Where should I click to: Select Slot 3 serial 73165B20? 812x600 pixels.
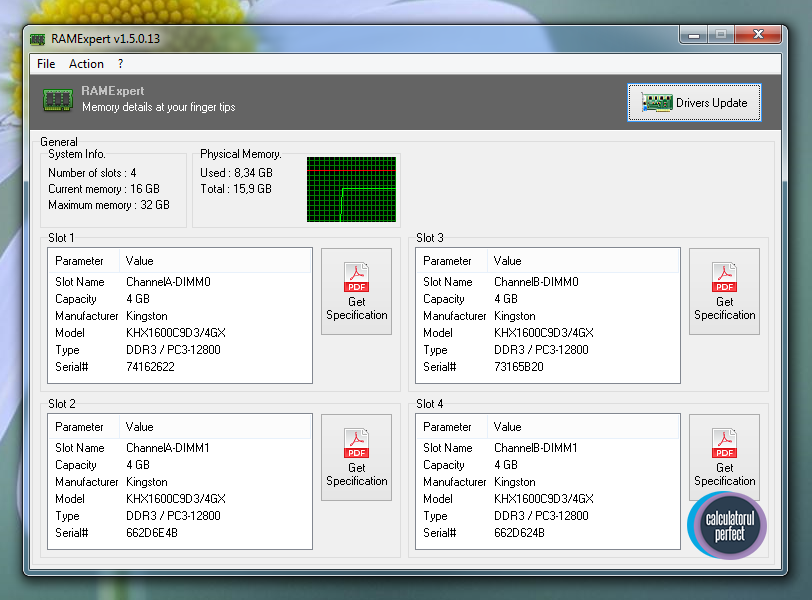point(519,367)
